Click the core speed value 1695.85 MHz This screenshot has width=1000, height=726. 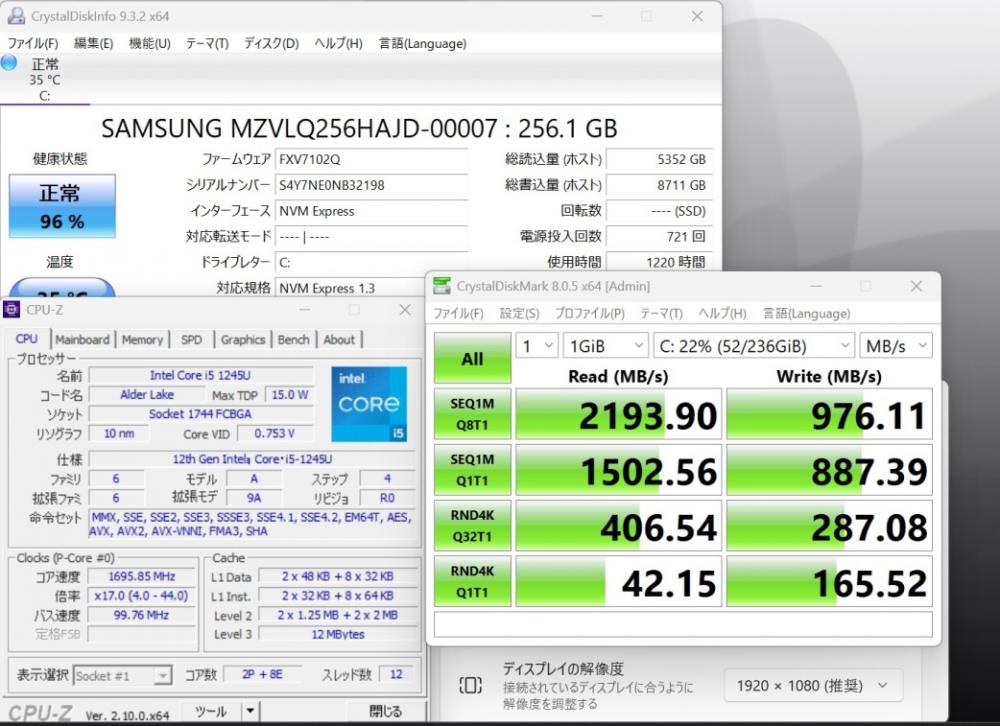tap(142, 576)
